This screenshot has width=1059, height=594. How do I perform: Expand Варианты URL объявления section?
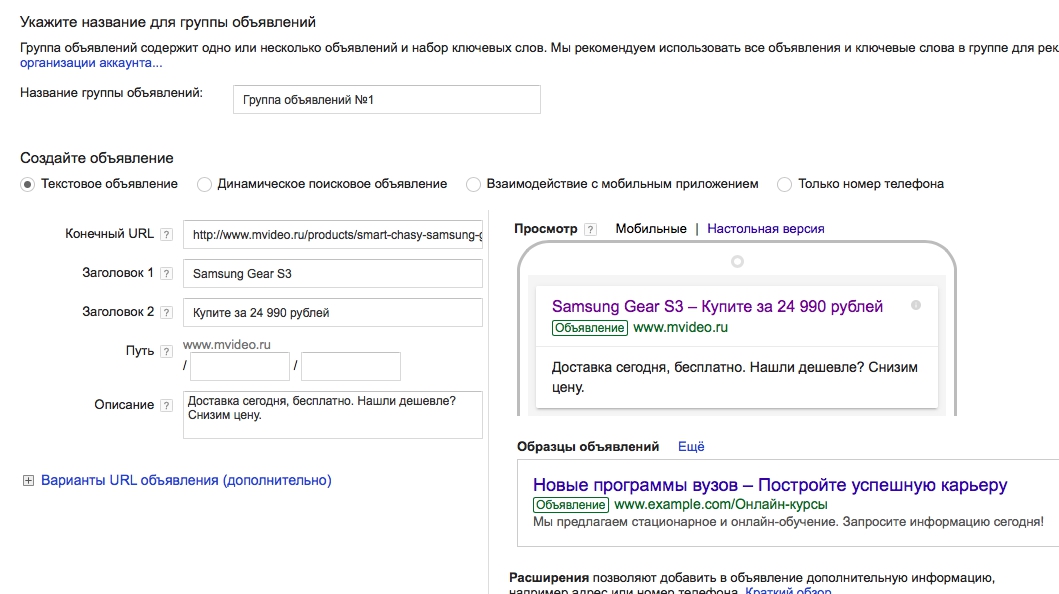pyautogui.click(x=28, y=481)
